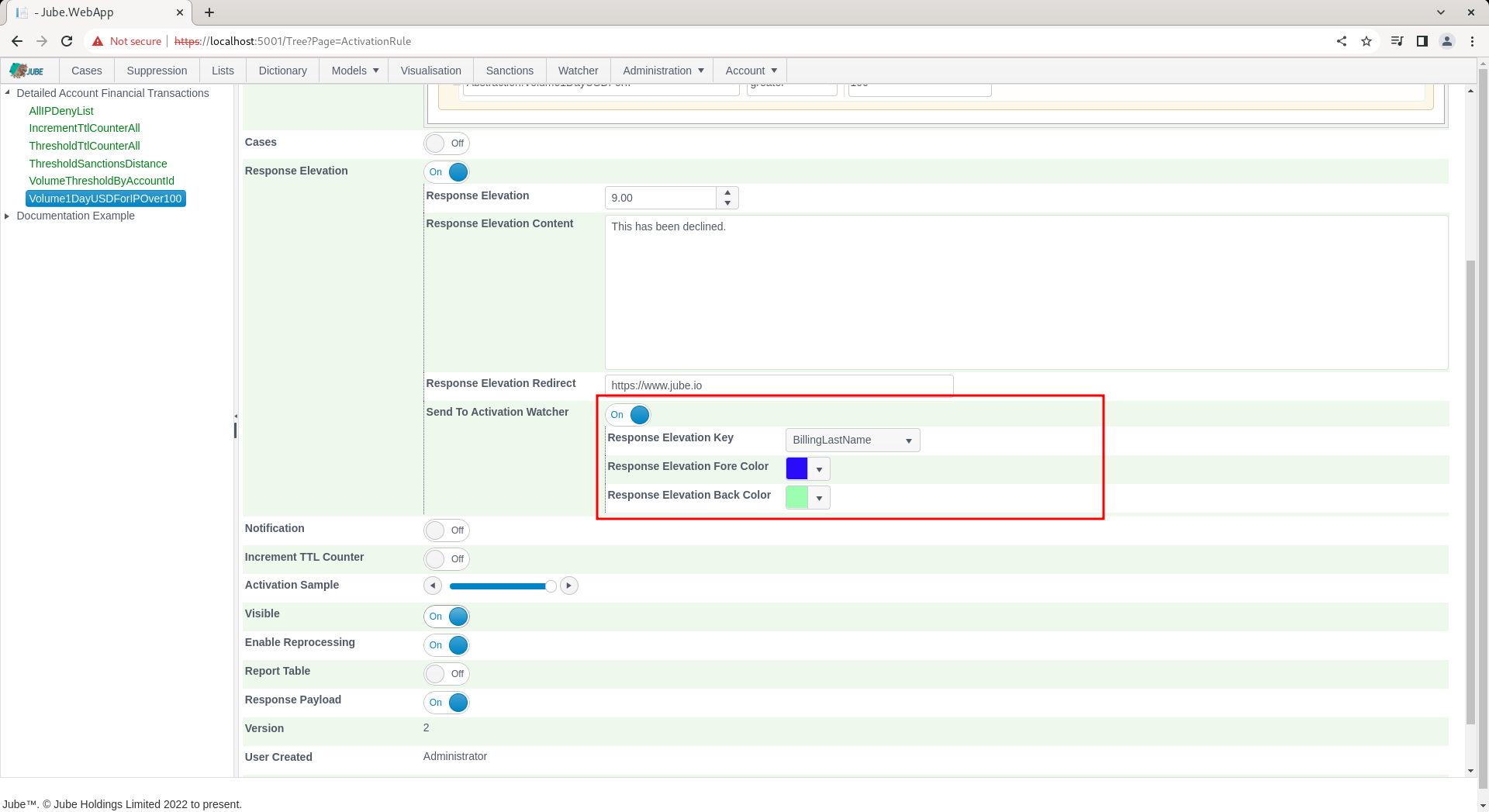
Task: Click the Response Elevation Redirect URL field
Action: click(x=779, y=385)
